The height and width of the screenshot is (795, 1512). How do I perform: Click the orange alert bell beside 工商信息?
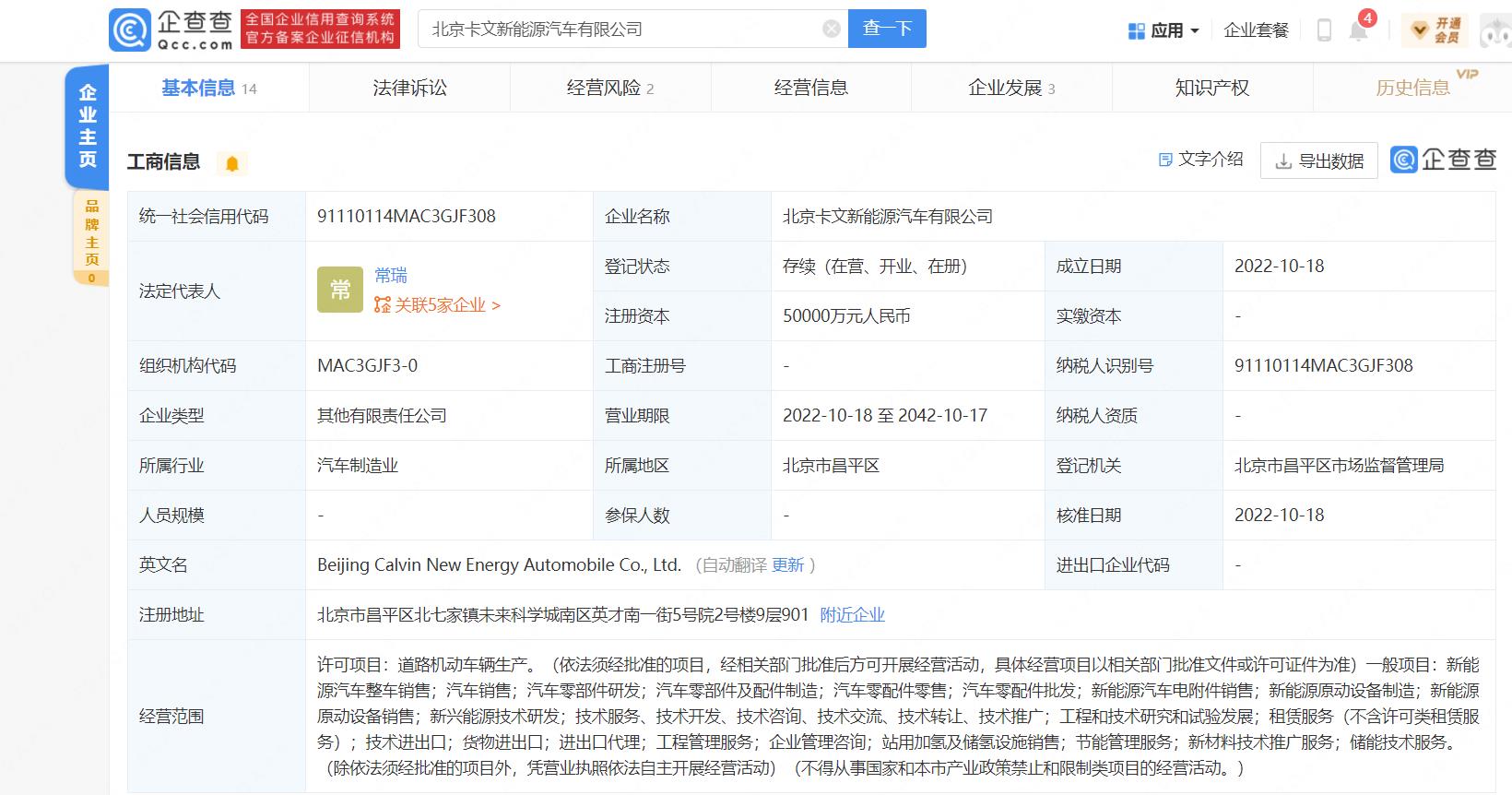point(232,163)
